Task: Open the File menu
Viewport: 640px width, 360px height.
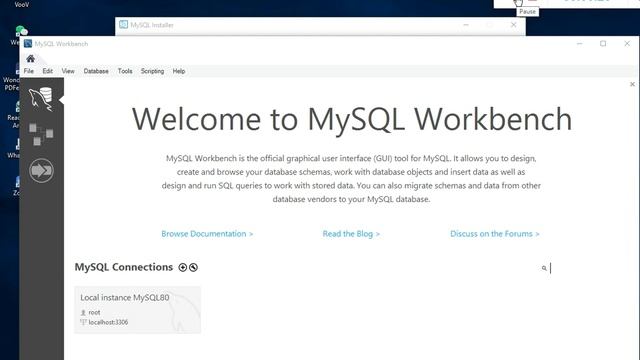Action: coord(29,71)
